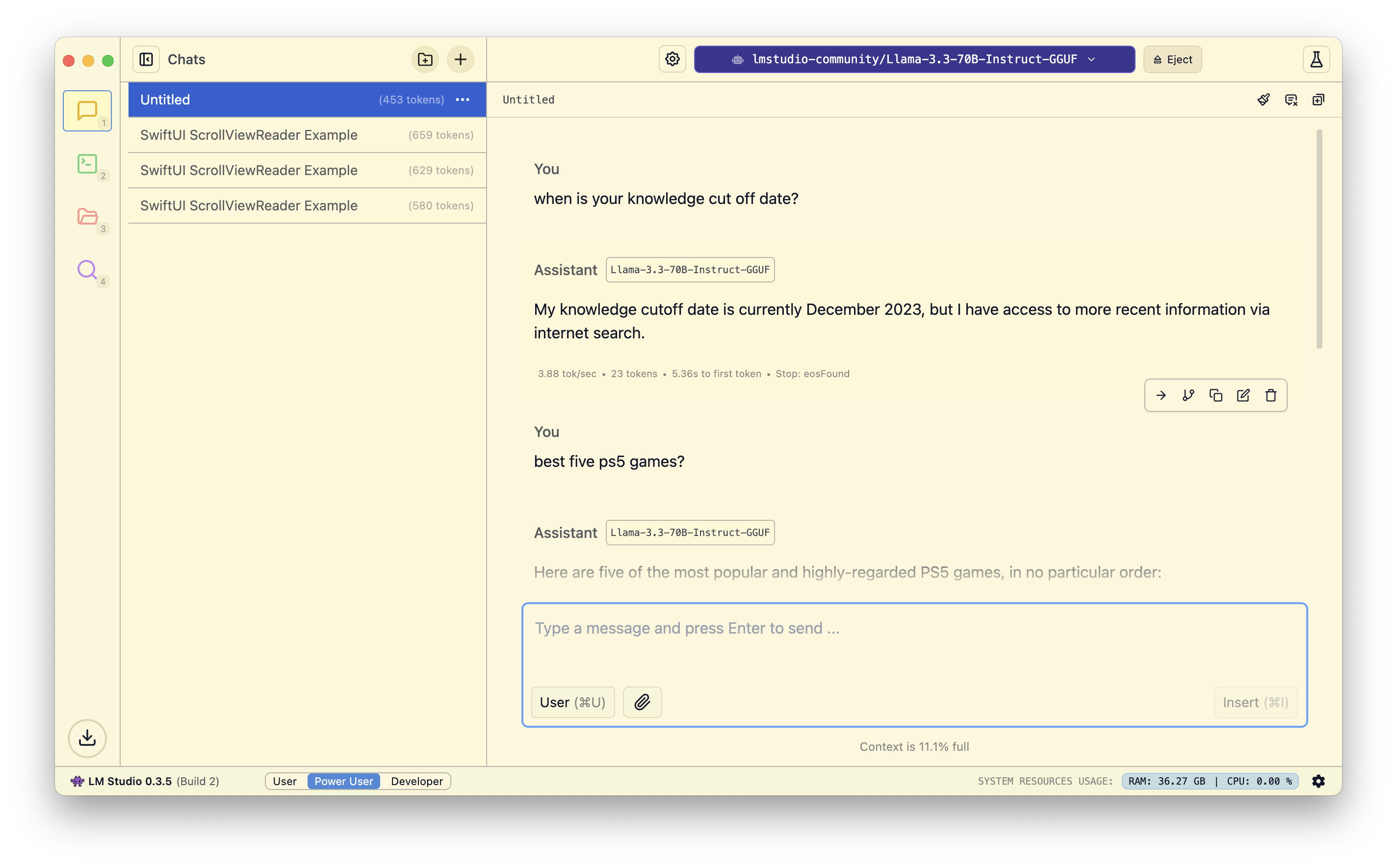1397x868 pixels.
Task: Open the Discover search sidebar icon
Action: point(87,270)
